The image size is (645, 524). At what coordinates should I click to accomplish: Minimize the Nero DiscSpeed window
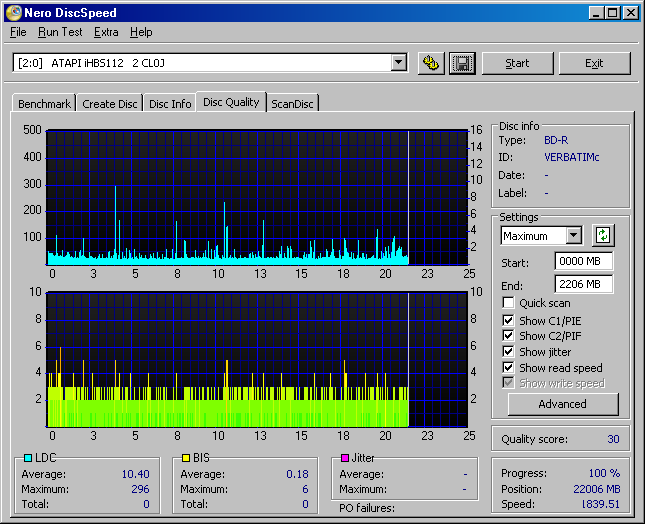tap(596, 13)
